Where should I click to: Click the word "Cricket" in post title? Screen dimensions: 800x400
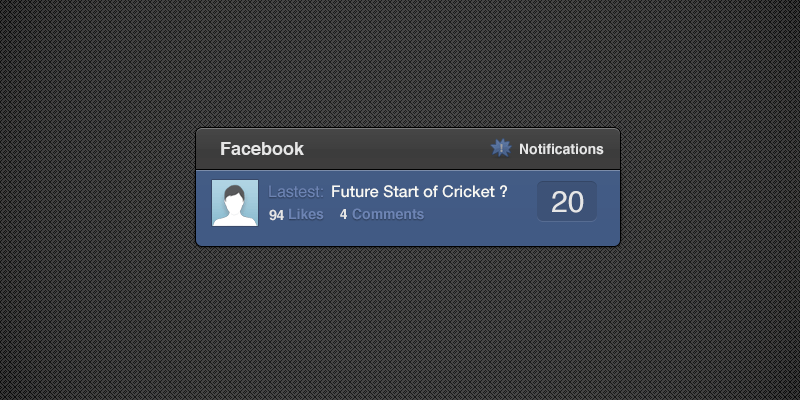[467, 192]
